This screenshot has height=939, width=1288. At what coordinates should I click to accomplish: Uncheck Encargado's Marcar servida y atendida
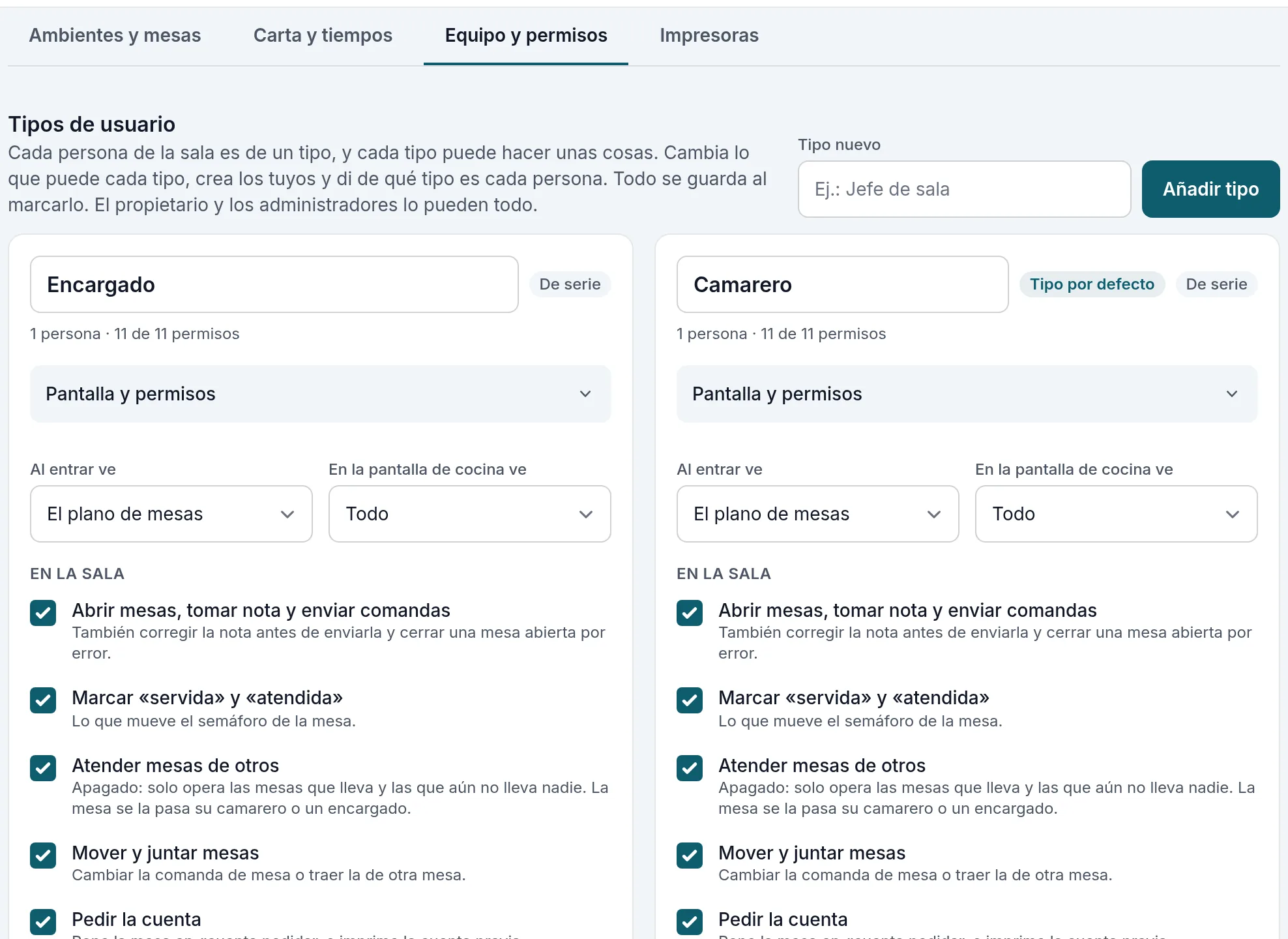(43, 700)
